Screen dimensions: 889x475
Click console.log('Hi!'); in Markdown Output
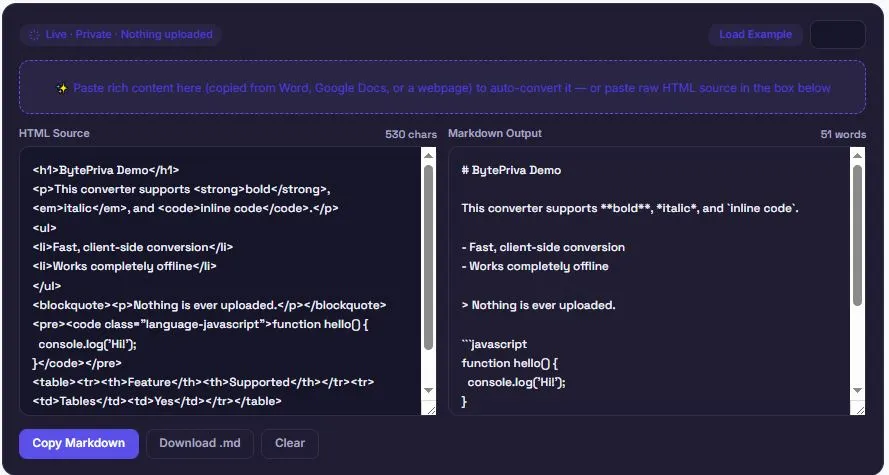tap(517, 382)
